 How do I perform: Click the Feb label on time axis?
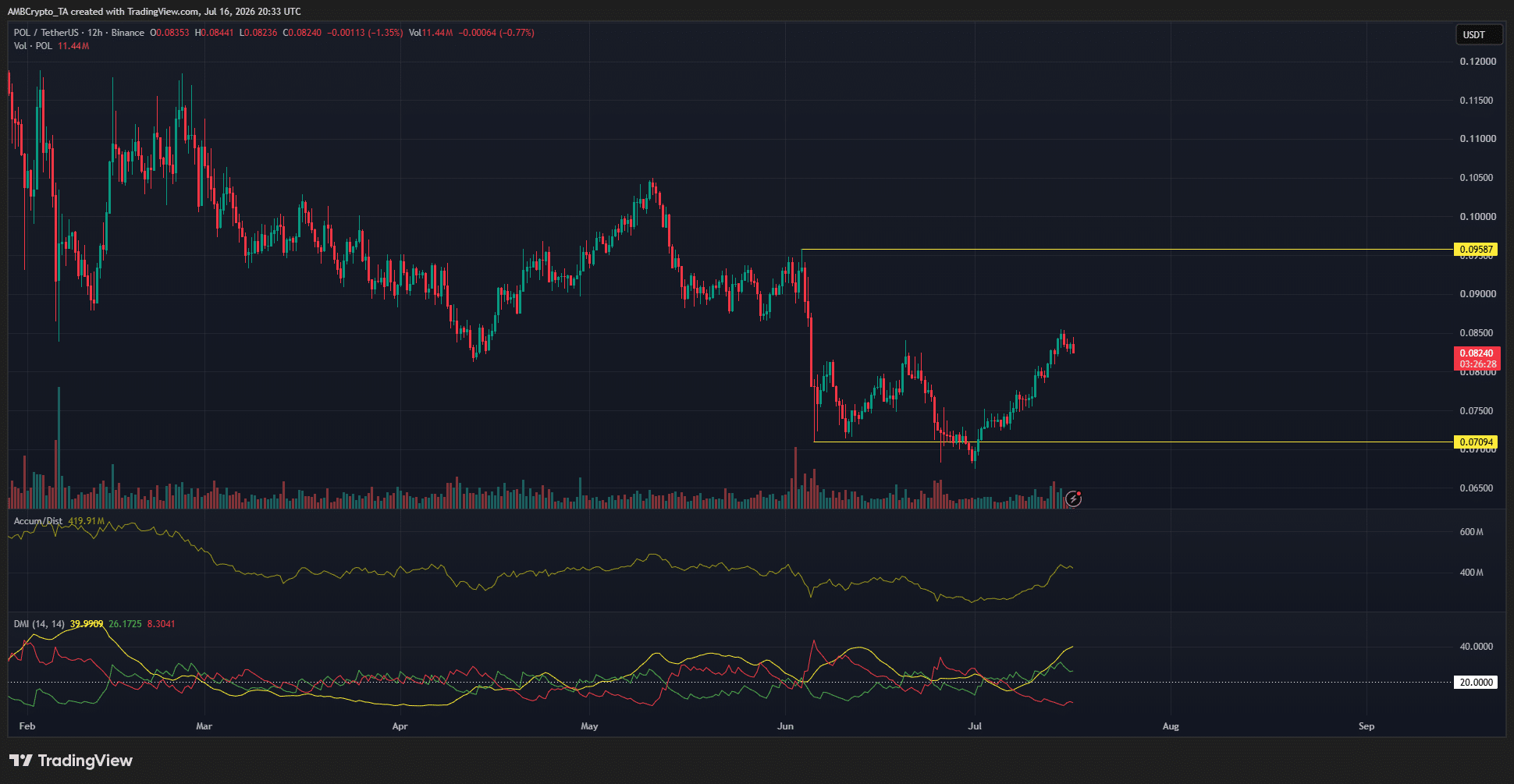click(27, 726)
